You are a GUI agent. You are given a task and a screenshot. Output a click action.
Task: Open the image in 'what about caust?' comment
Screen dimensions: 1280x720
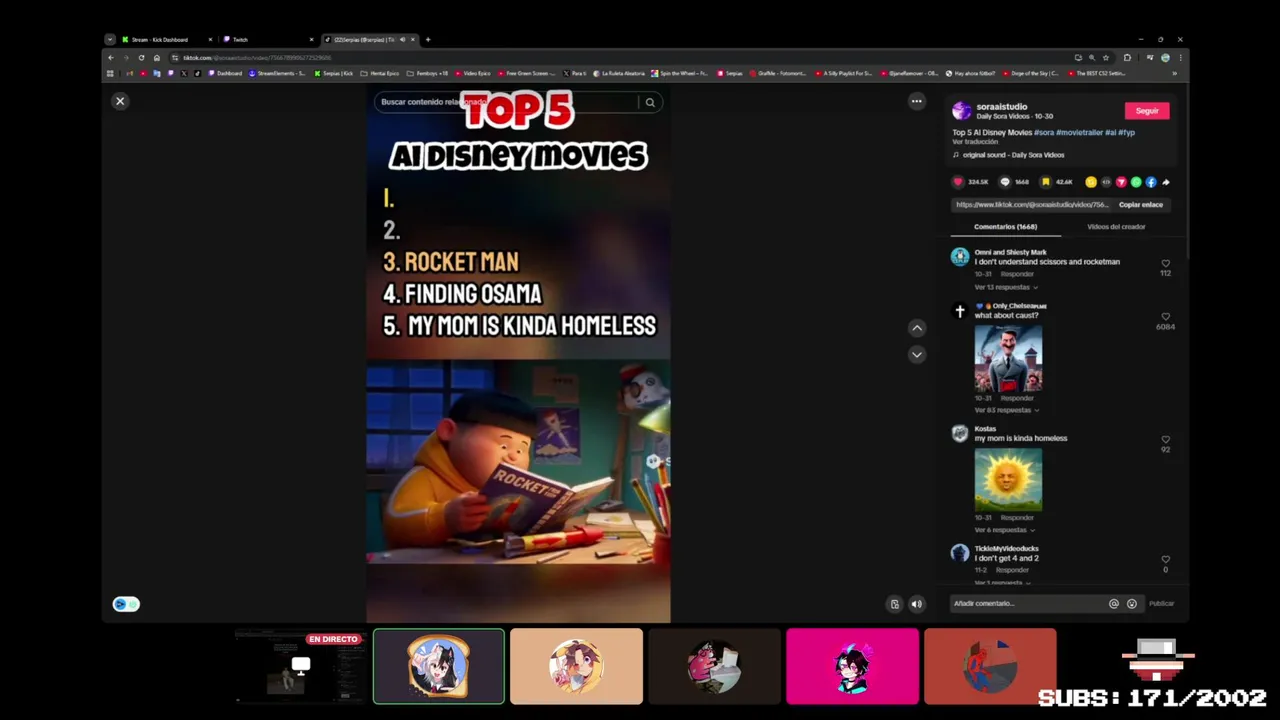click(x=1008, y=357)
